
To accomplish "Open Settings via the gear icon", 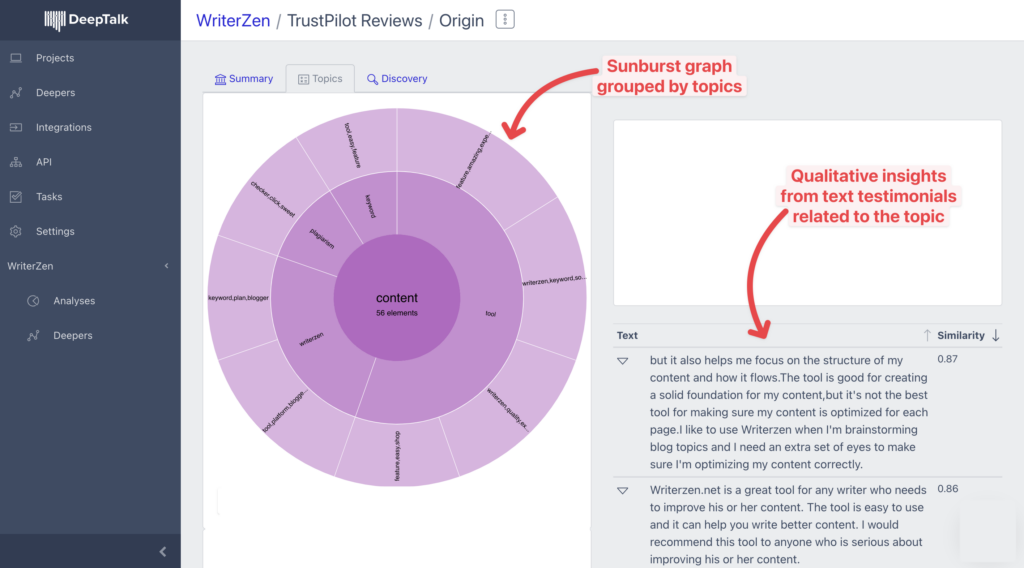I will point(16,231).
